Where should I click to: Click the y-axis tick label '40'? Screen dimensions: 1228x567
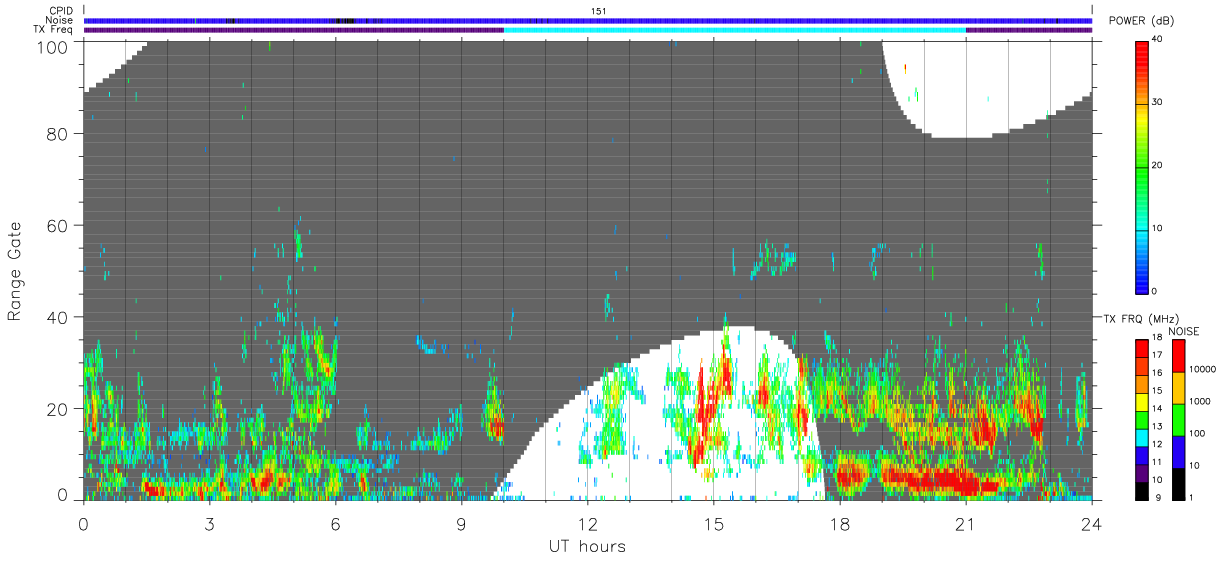point(58,317)
